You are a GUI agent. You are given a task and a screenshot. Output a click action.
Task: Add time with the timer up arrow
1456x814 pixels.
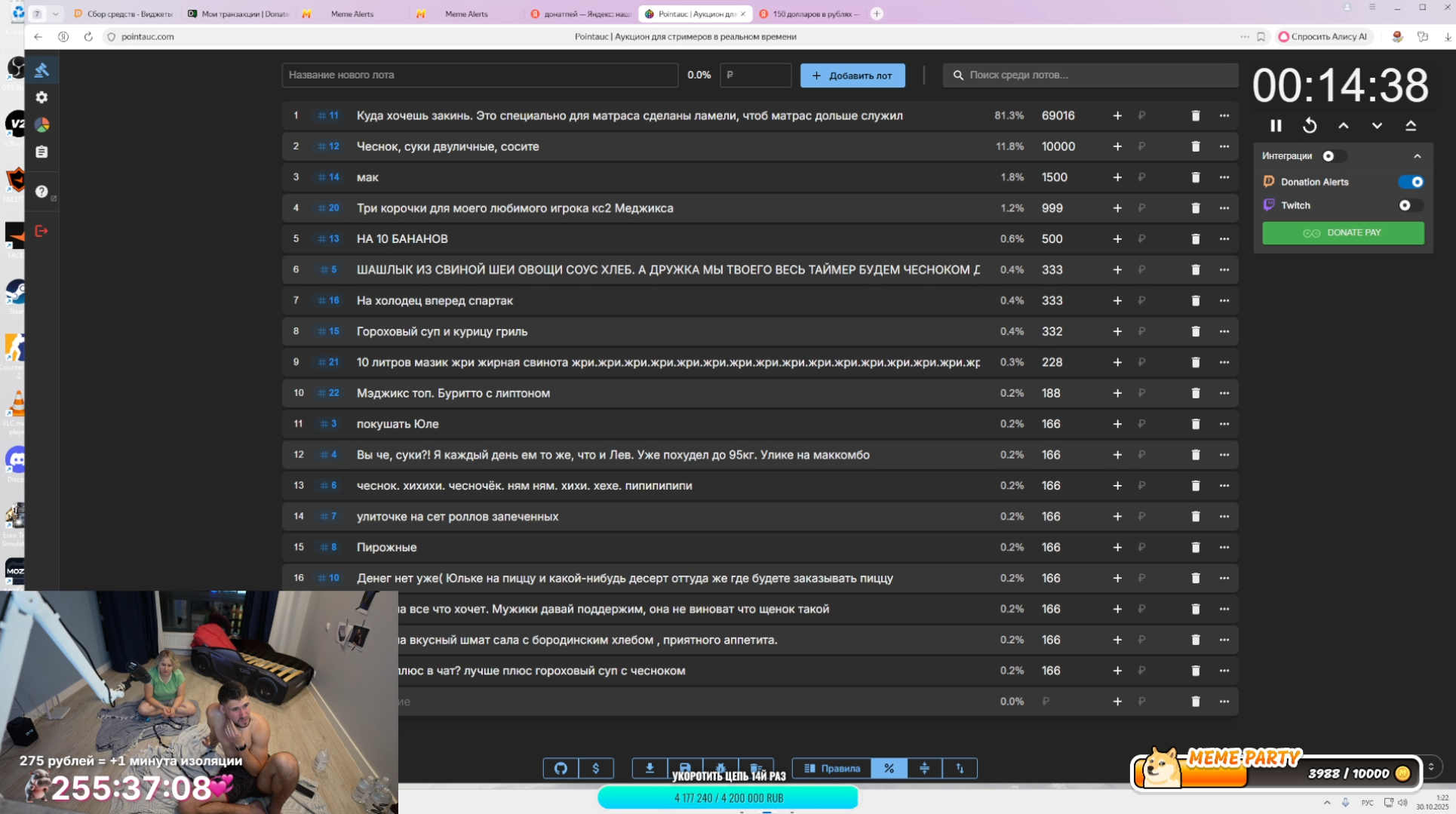(1344, 125)
